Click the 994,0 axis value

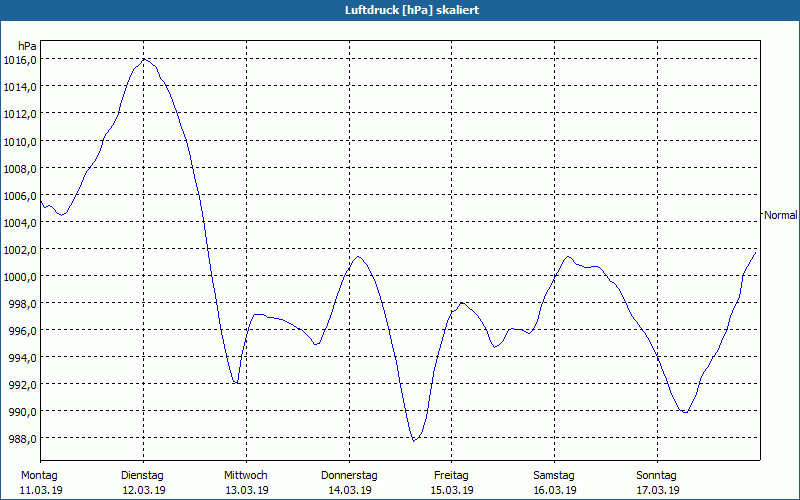tap(23, 358)
